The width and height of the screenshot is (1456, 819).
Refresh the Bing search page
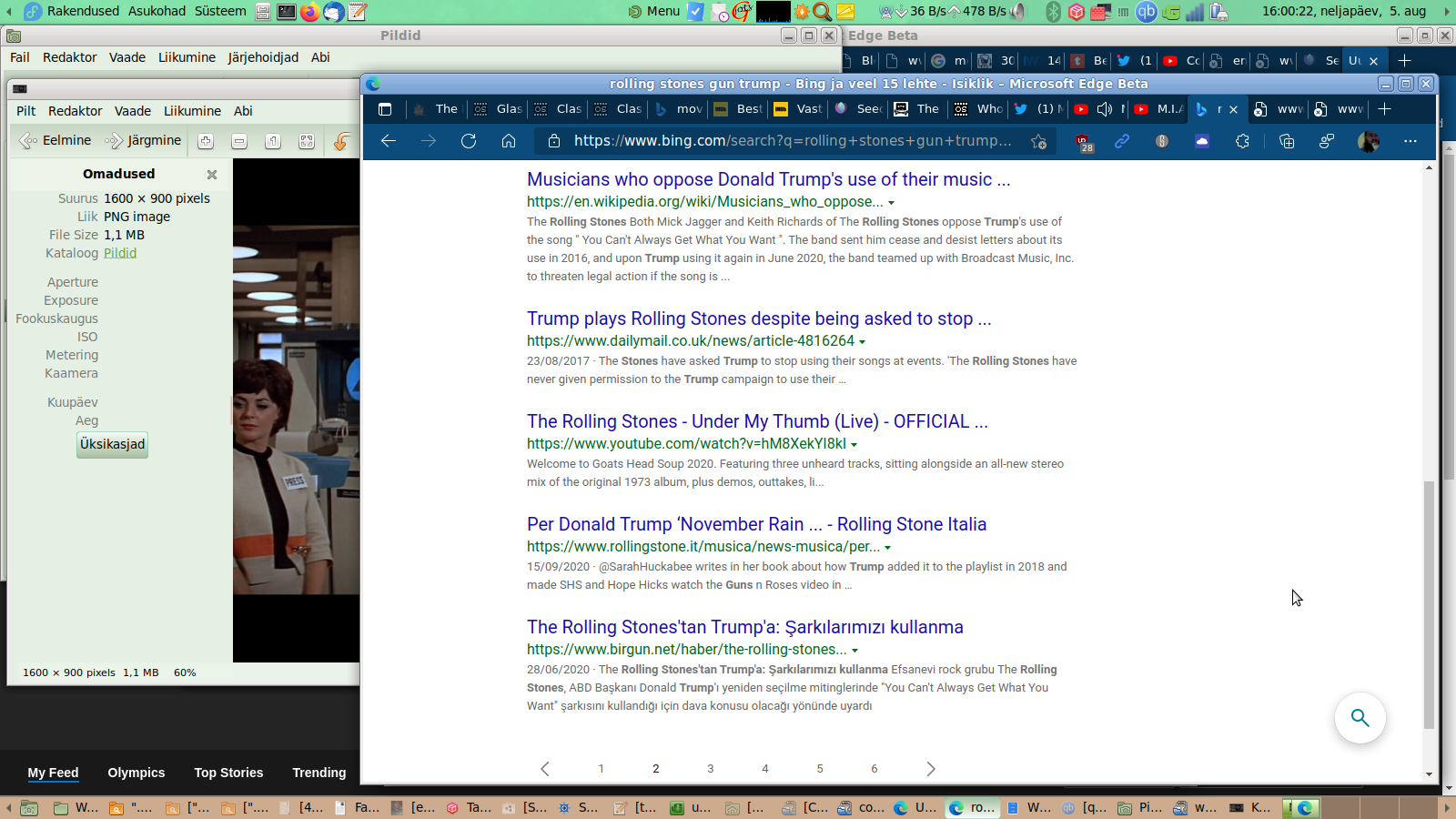coord(469,141)
